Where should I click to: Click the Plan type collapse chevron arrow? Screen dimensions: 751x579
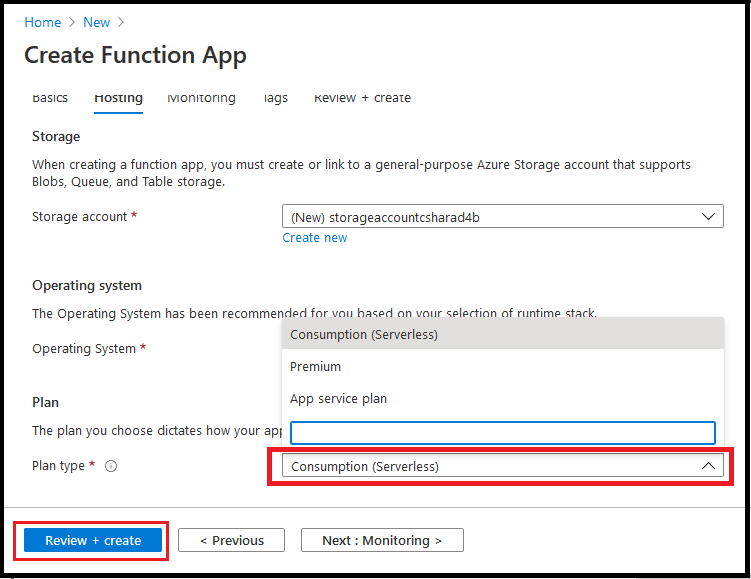pyautogui.click(x=708, y=466)
